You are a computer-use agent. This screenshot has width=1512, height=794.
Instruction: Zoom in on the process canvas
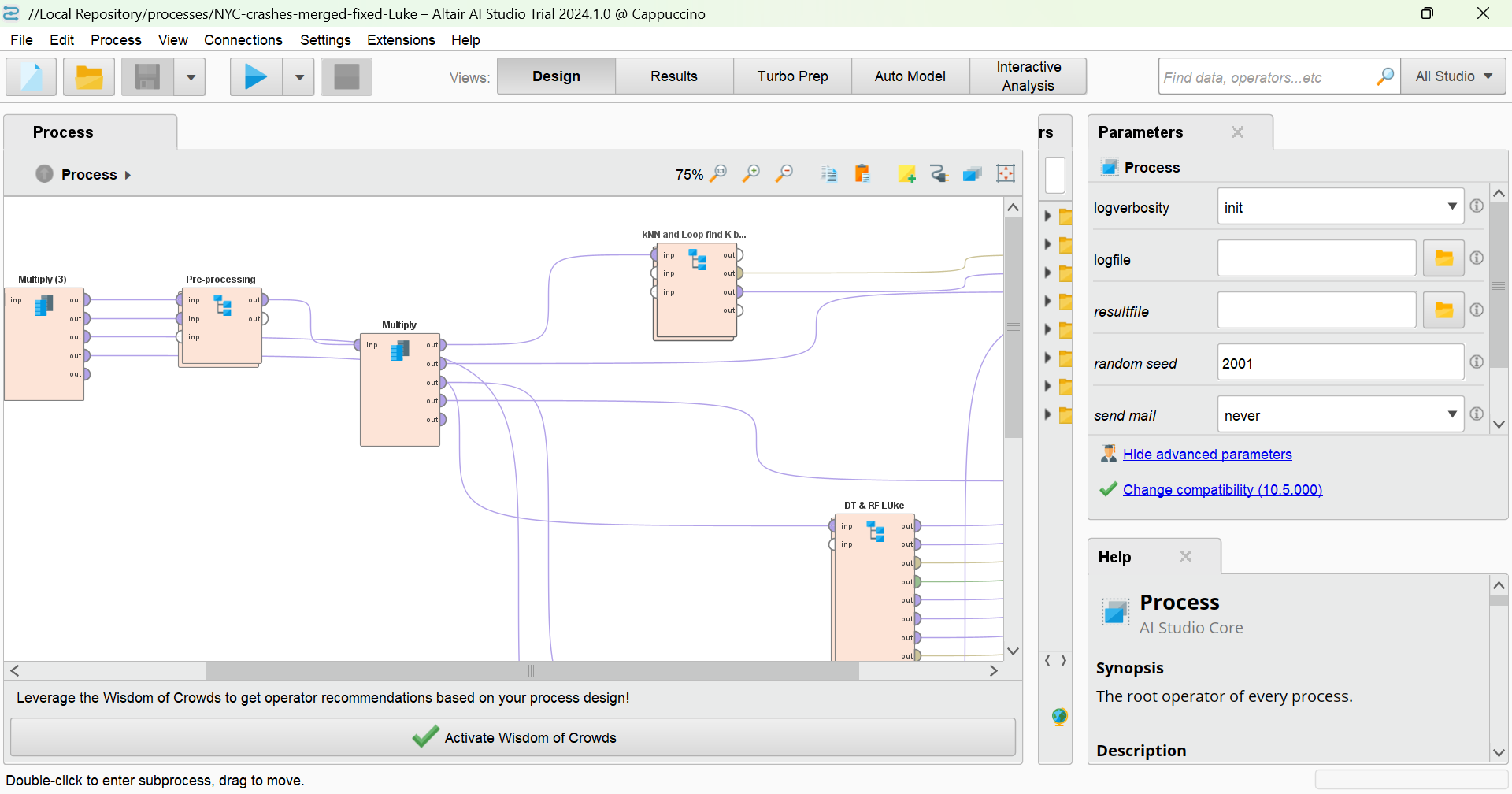pos(751,174)
